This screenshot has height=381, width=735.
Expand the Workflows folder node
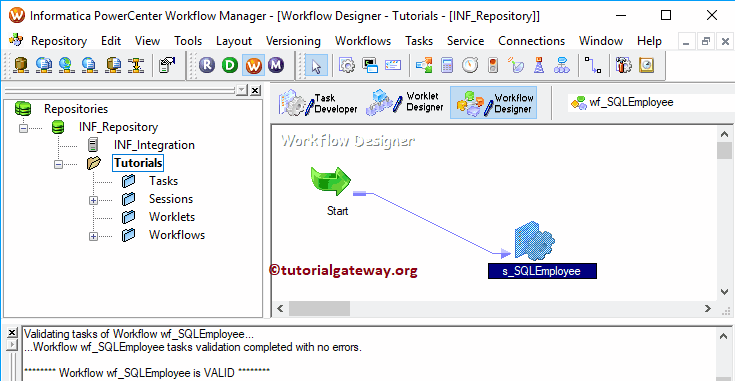pos(93,236)
